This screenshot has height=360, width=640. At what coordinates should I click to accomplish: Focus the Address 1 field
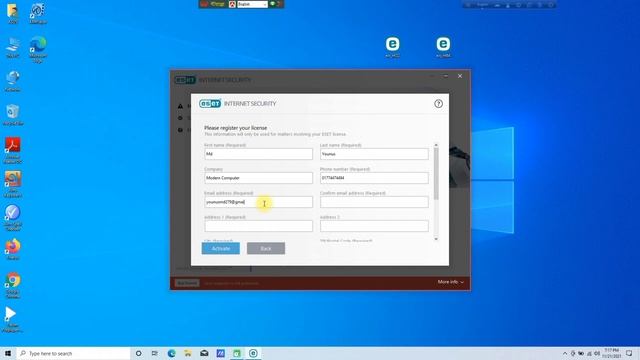[x=258, y=226]
